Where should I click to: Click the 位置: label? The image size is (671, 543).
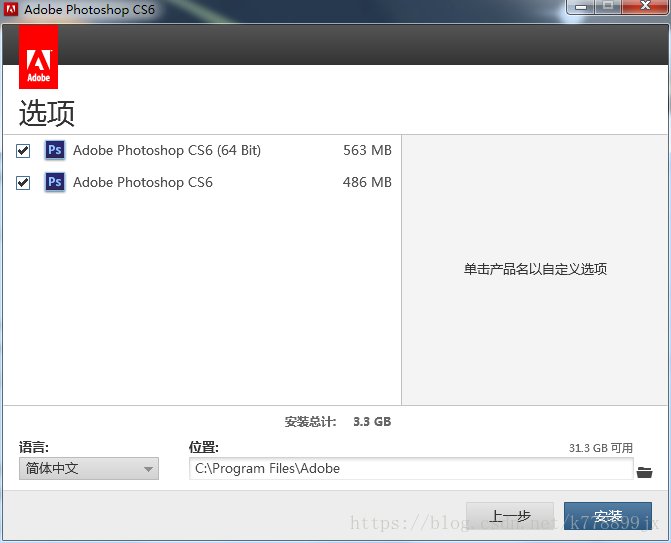[x=204, y=448]
